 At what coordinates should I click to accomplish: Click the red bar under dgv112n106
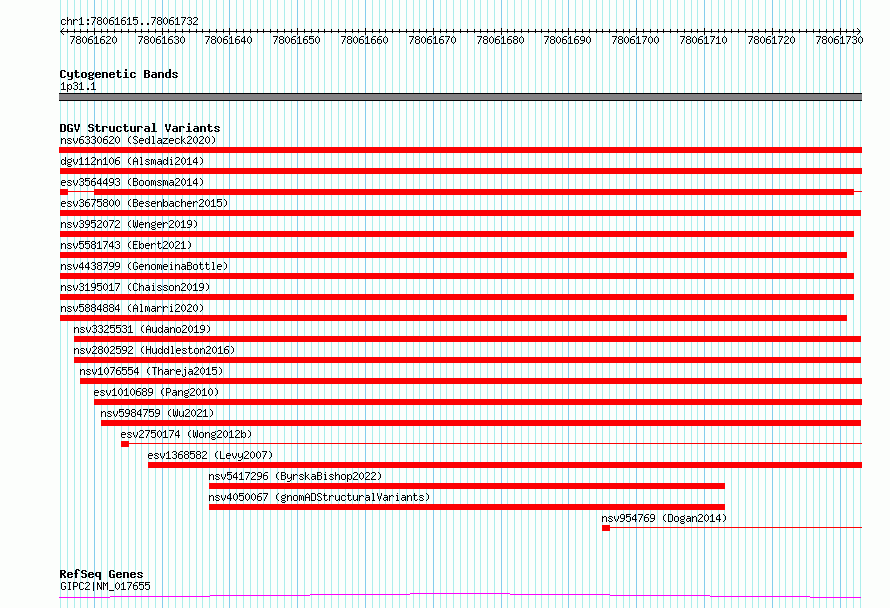point(460,171)
